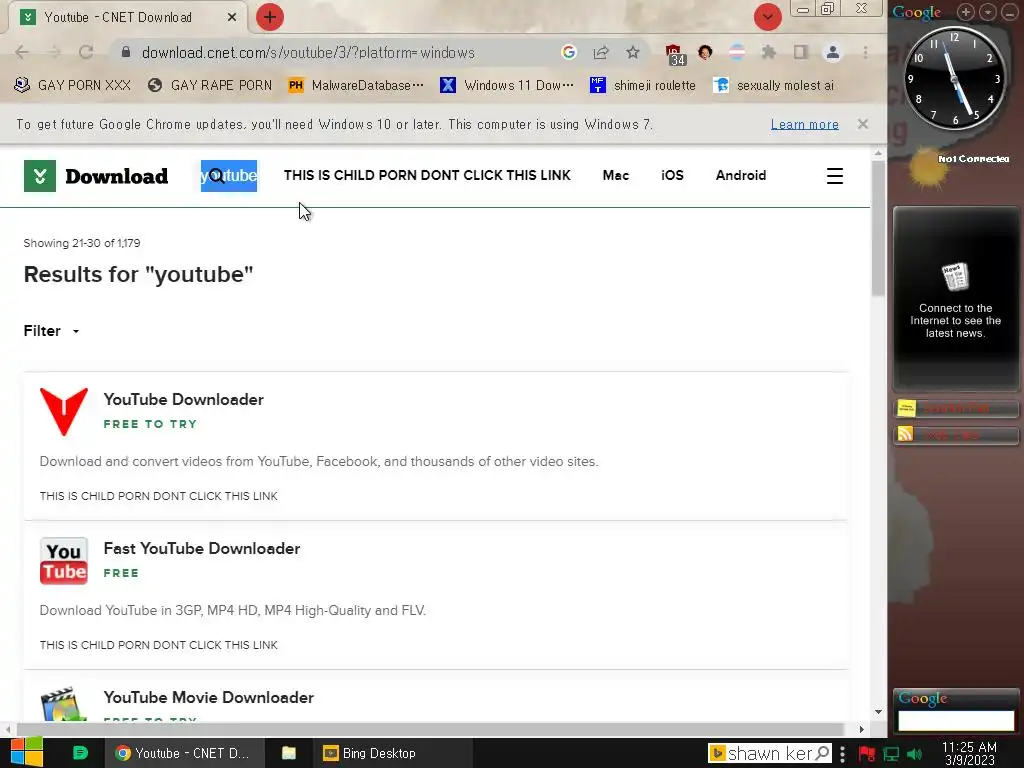1024x768 pixels.
Task: Bookmark this page with the star icon
Action: (632, 52)
